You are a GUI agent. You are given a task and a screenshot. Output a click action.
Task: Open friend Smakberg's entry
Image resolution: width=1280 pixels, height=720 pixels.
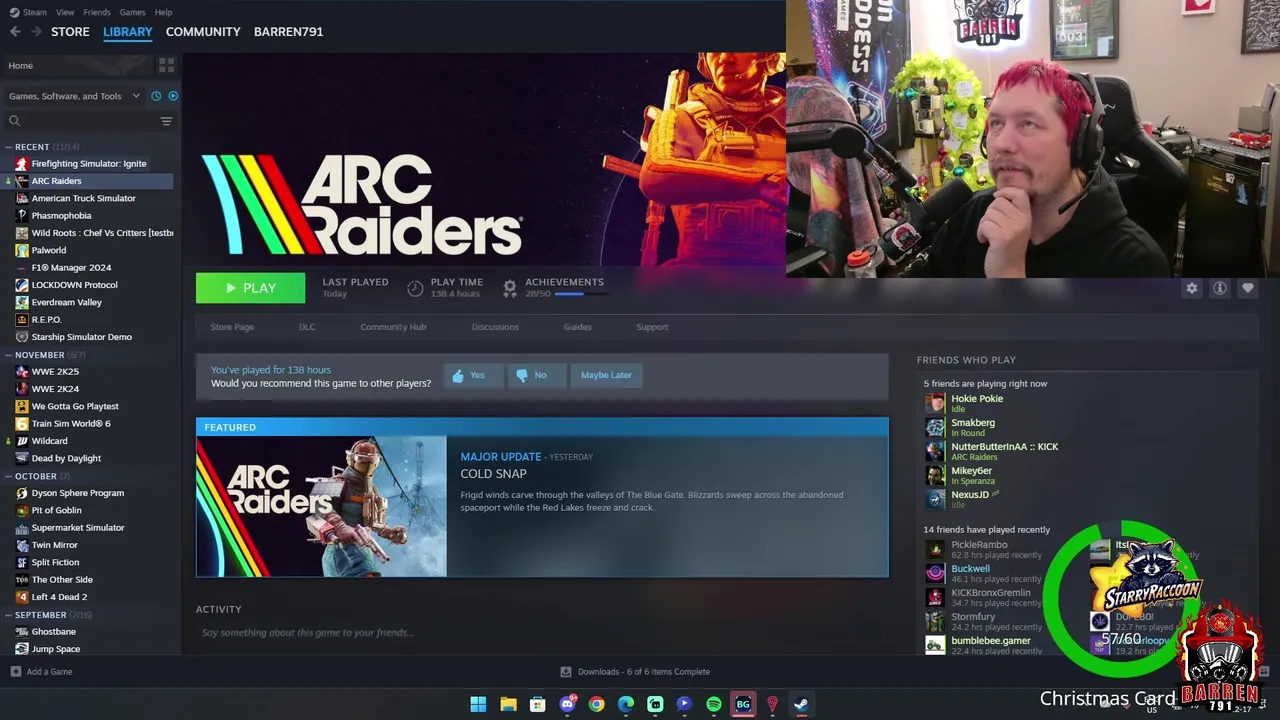[x=972, y=427]
